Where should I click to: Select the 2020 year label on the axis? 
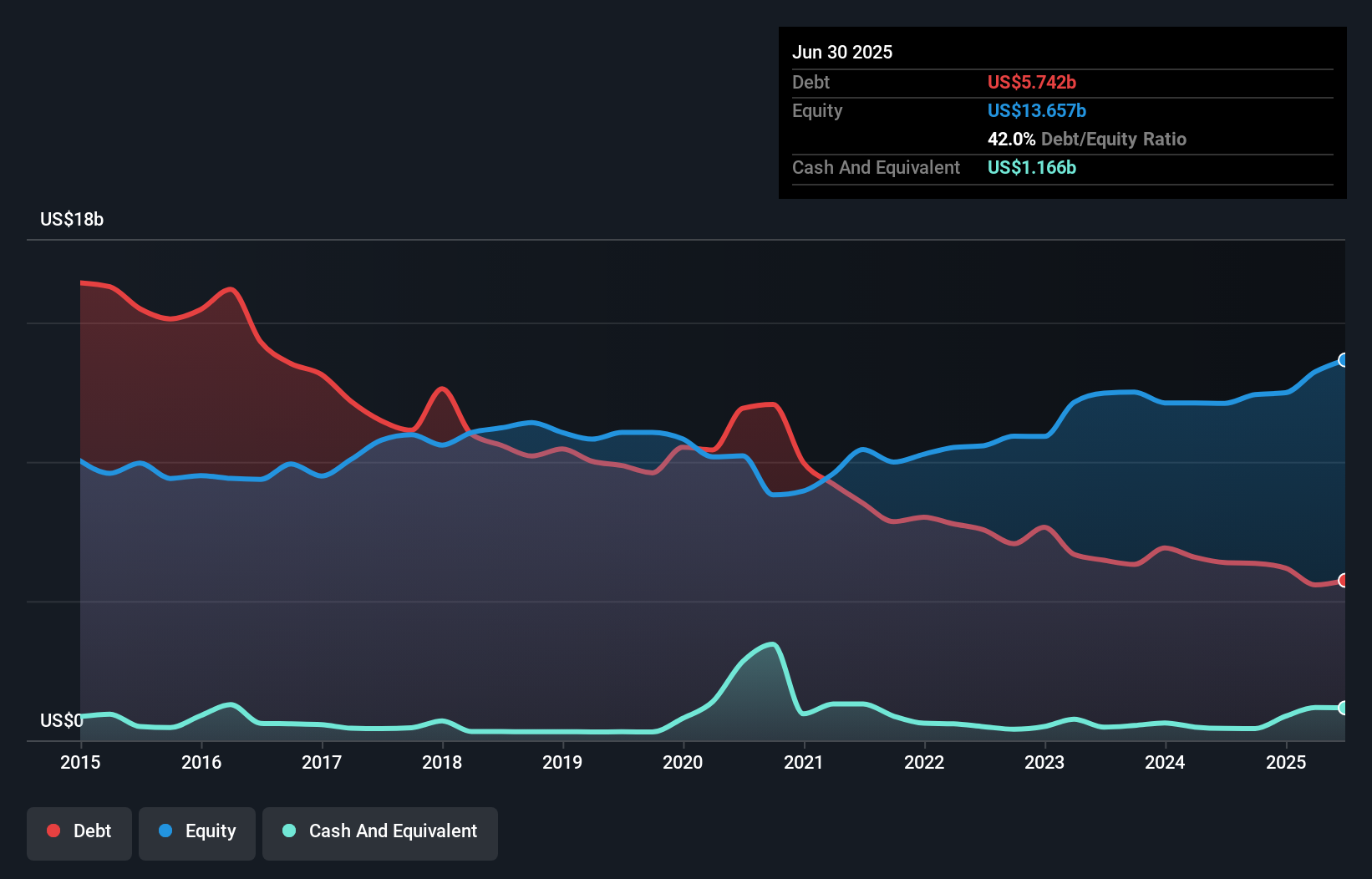[x=683, y=762]
